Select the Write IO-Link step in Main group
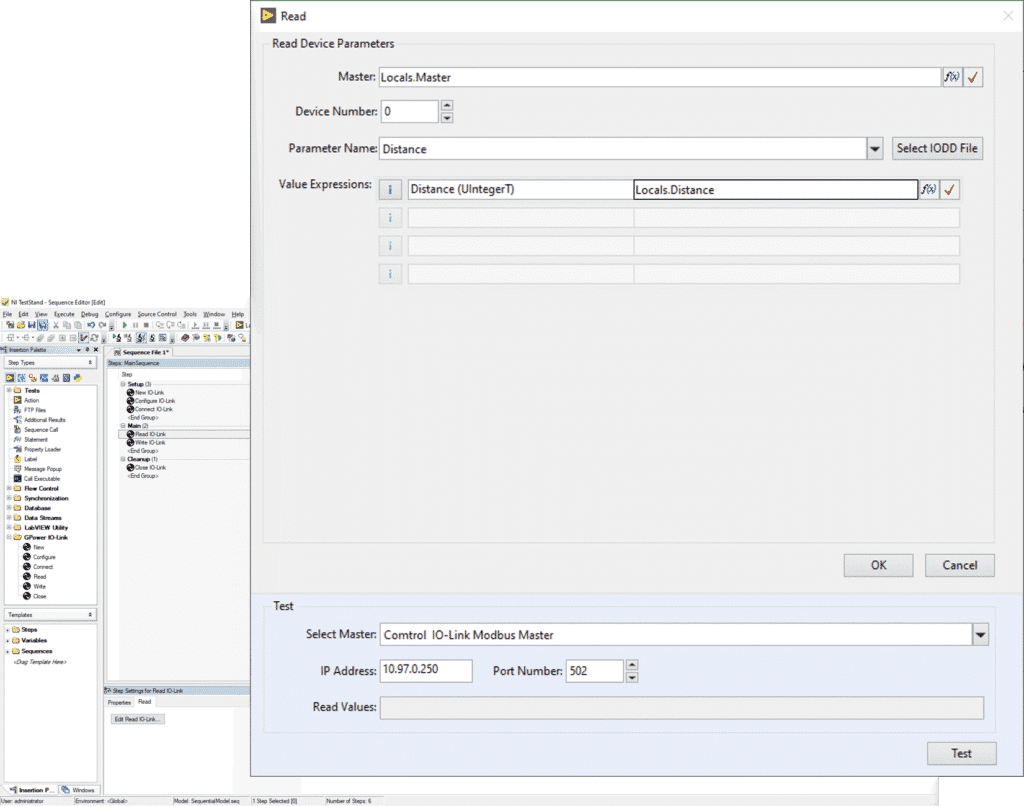 coord(151,442)
